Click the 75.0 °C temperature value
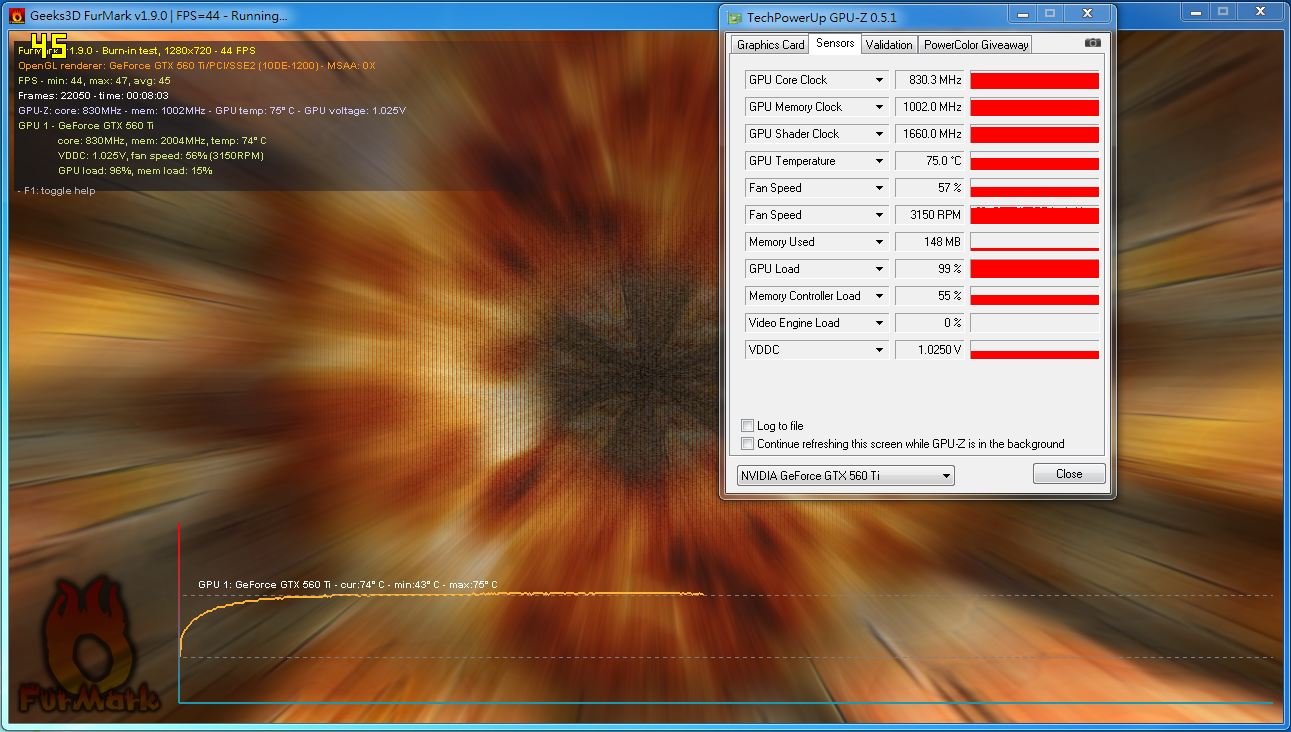The image size is (1291, 732). point(930,161)
